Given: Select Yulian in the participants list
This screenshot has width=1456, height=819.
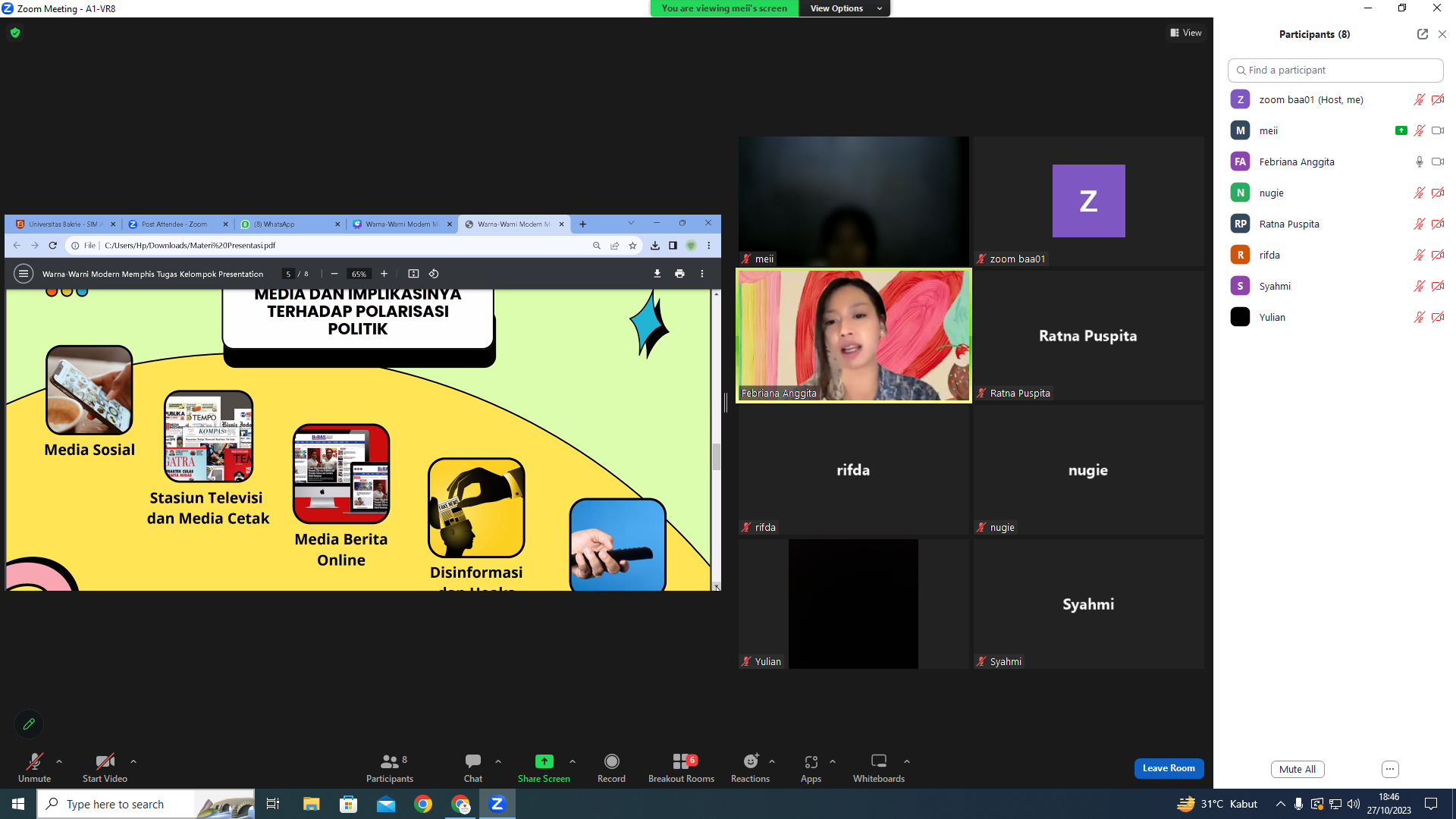Looking at the screenshot, I should pos(1335,317).
